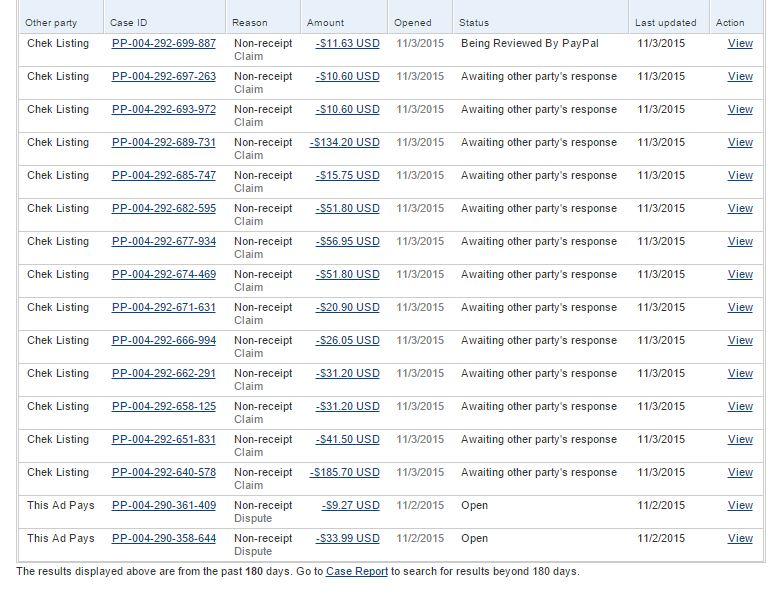This screenshot has width=782, height=591.
Task: Click View for case ending 674-469
Action: [x=740, y=274]
